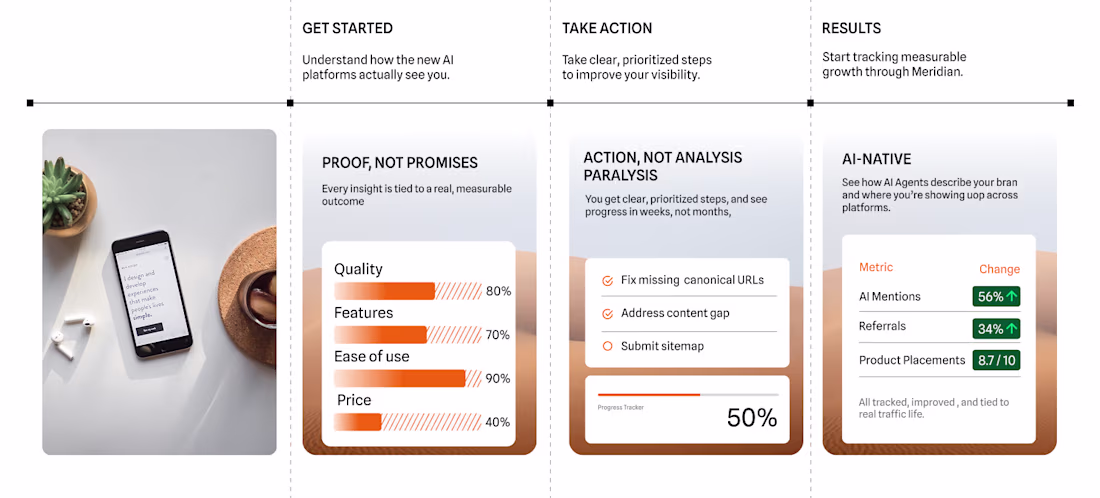Click the Features 70% rating bar

408,335
